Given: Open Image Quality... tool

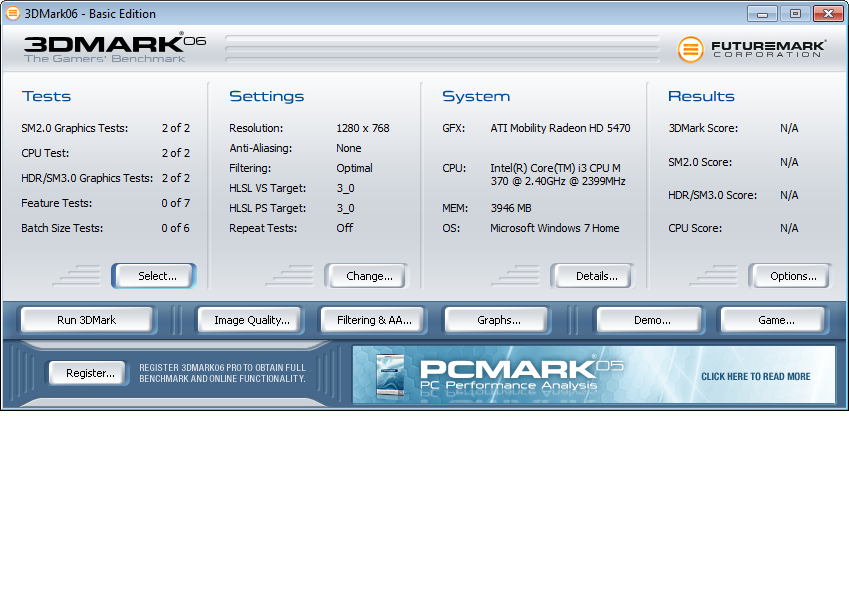Looking at the screenshot, I should [251, 320].
